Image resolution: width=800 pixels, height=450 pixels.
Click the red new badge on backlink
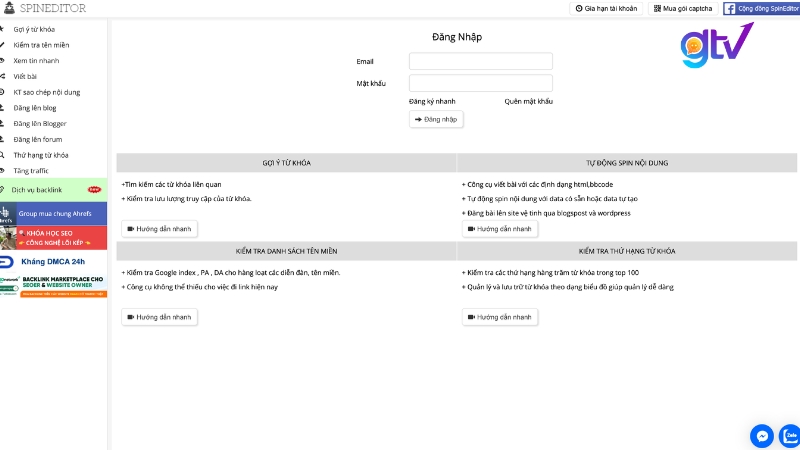[x=94, y=189]
